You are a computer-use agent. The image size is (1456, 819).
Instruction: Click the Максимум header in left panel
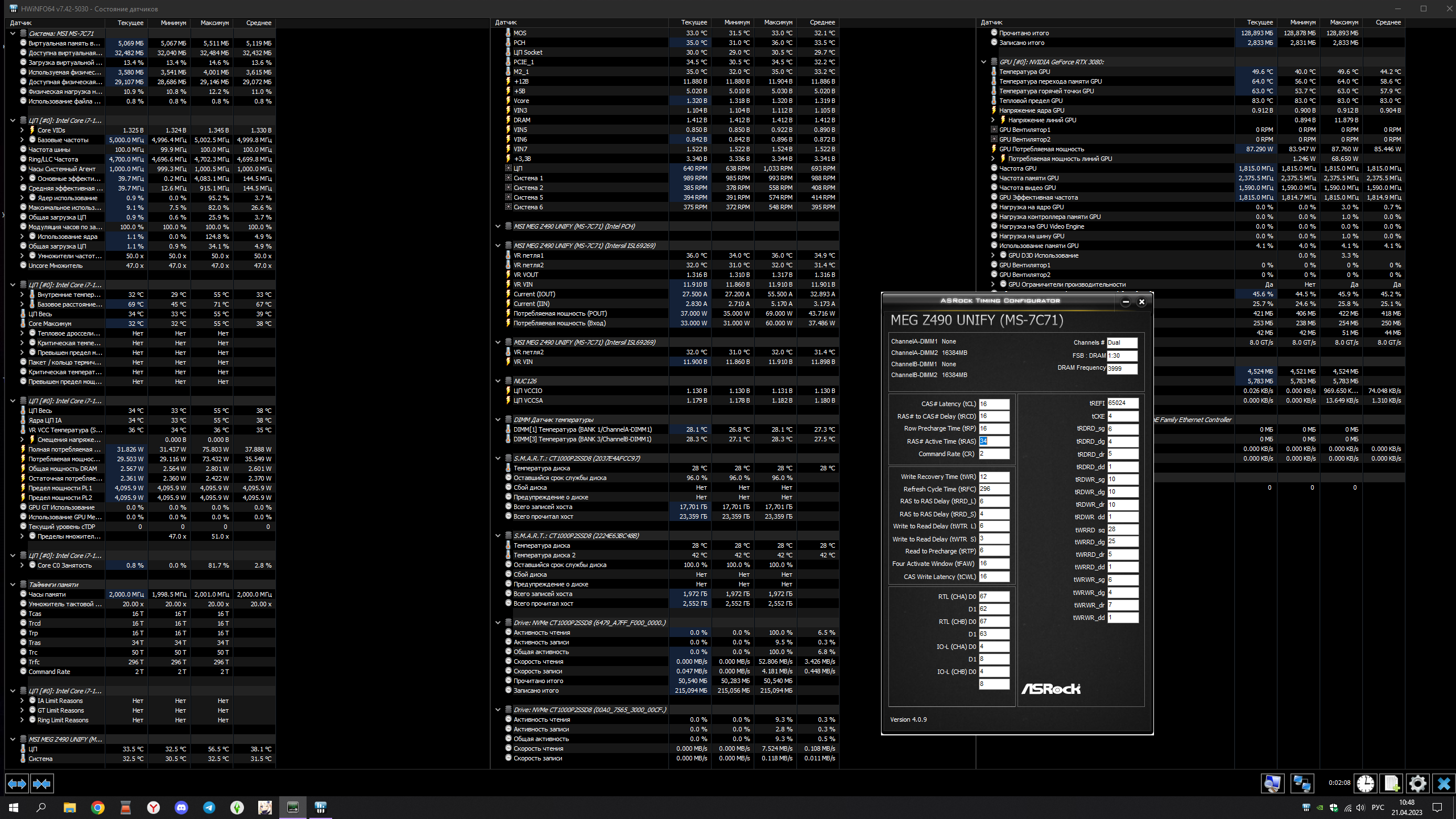click(214, 23)
